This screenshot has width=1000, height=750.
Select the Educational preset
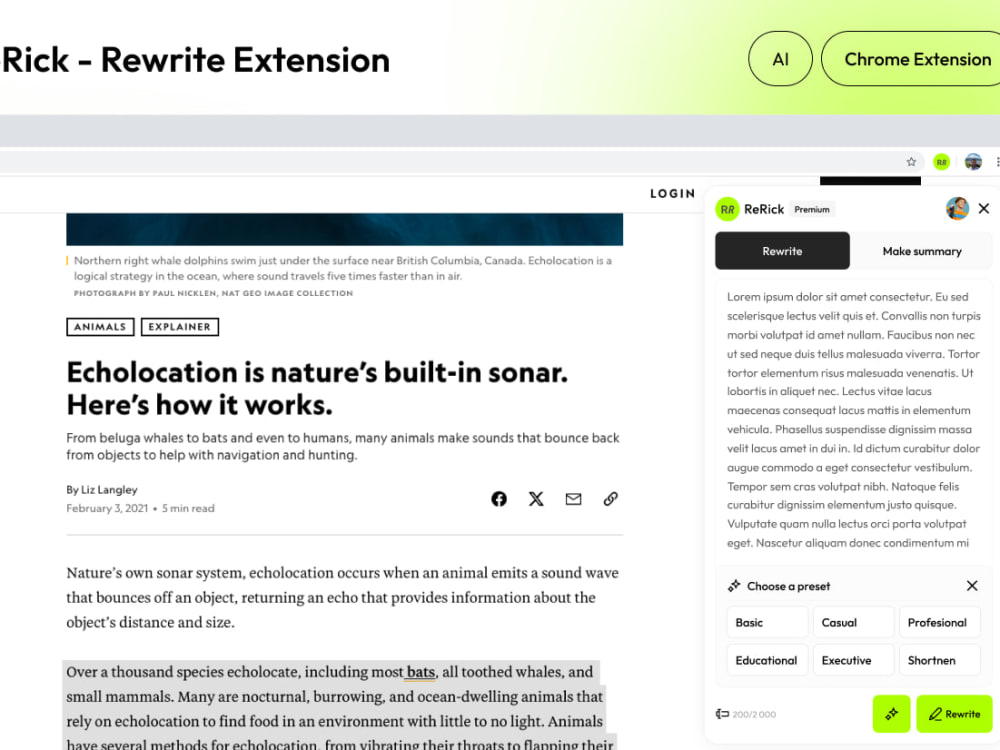(x=767, y=660)
